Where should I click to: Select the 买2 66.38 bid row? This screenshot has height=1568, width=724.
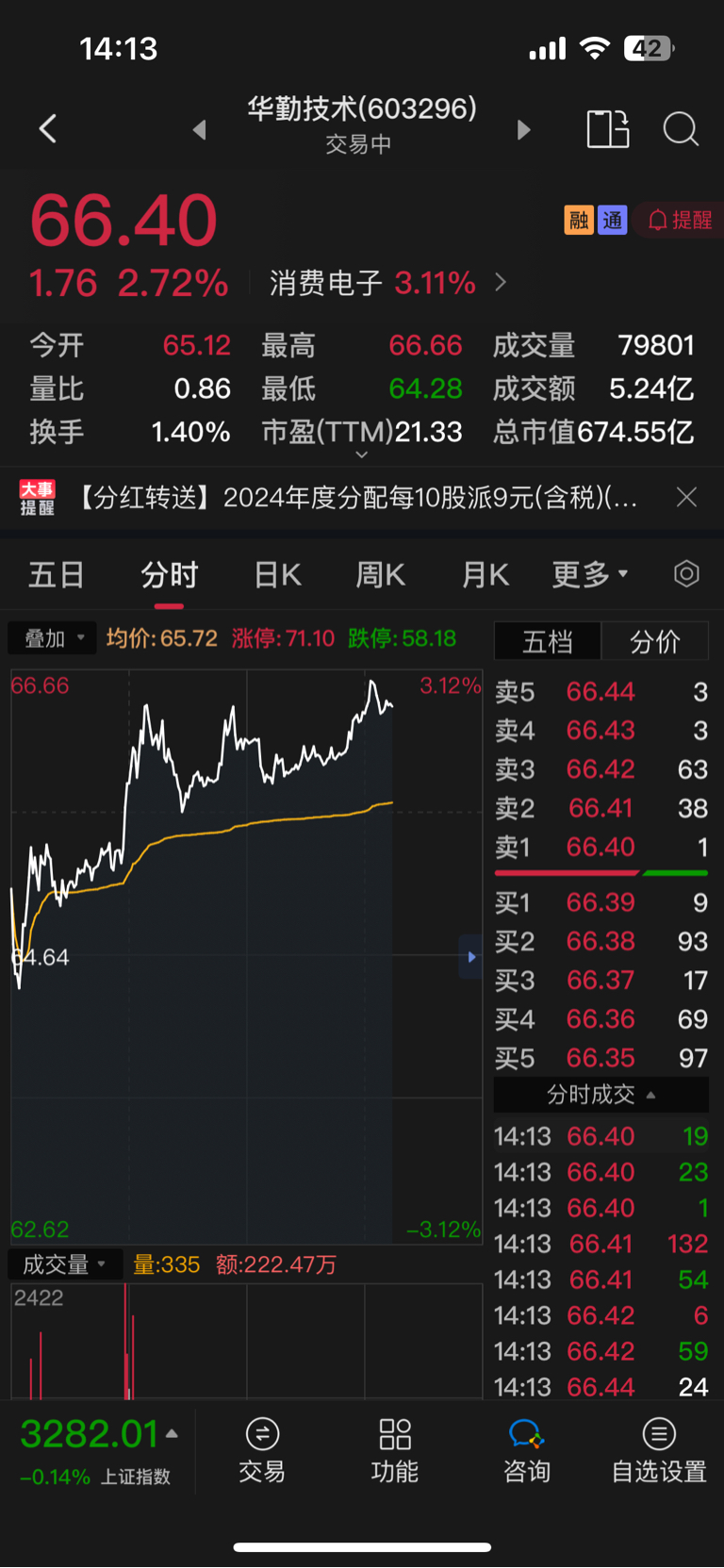click(601, 942)
